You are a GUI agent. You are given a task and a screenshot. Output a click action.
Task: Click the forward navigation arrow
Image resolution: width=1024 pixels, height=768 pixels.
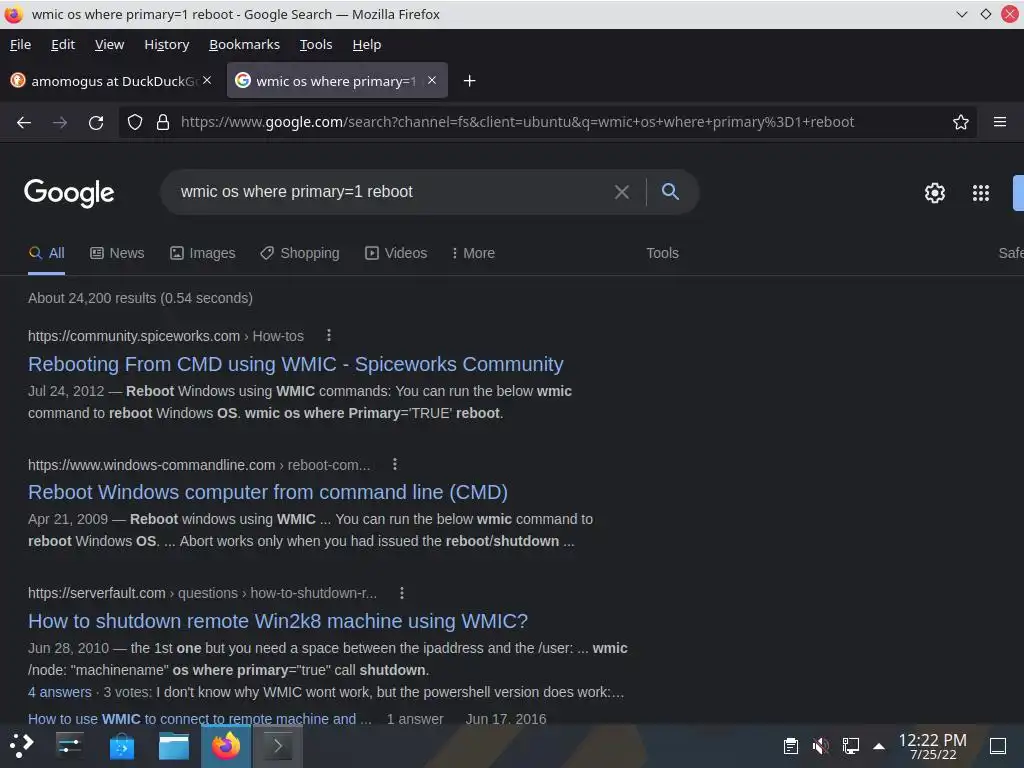pyautogui.click(x=60, y=122)
